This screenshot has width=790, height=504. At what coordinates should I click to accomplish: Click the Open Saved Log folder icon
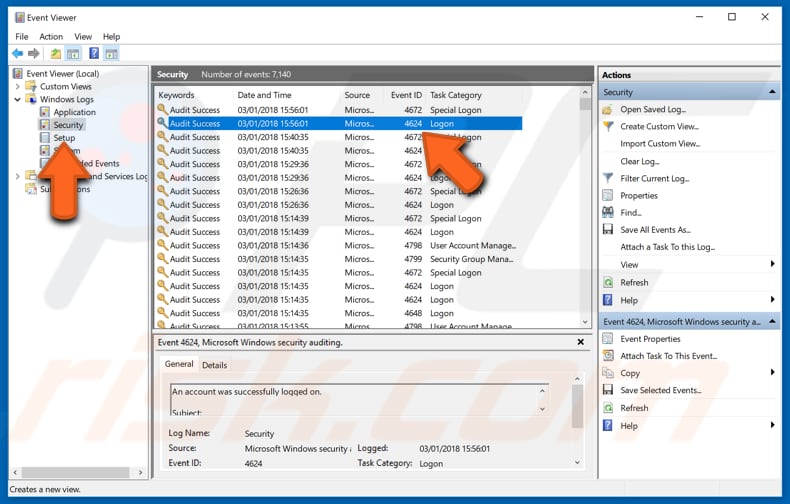tap(608, 109)
